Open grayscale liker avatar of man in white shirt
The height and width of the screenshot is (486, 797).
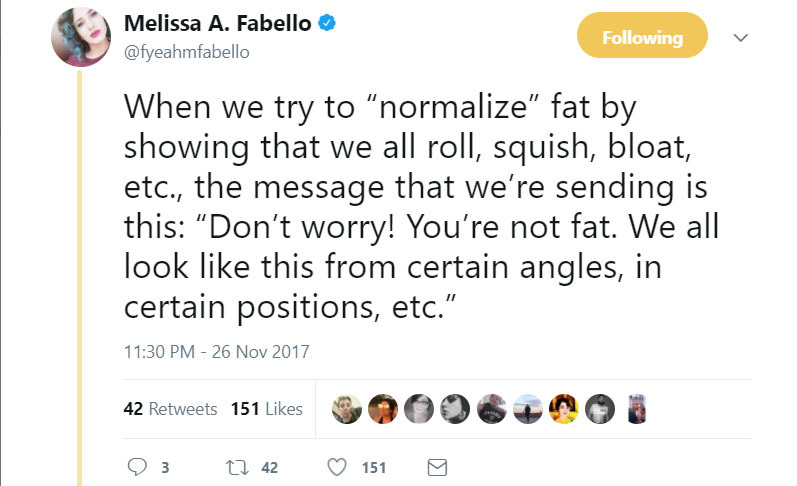pos(600,409)
